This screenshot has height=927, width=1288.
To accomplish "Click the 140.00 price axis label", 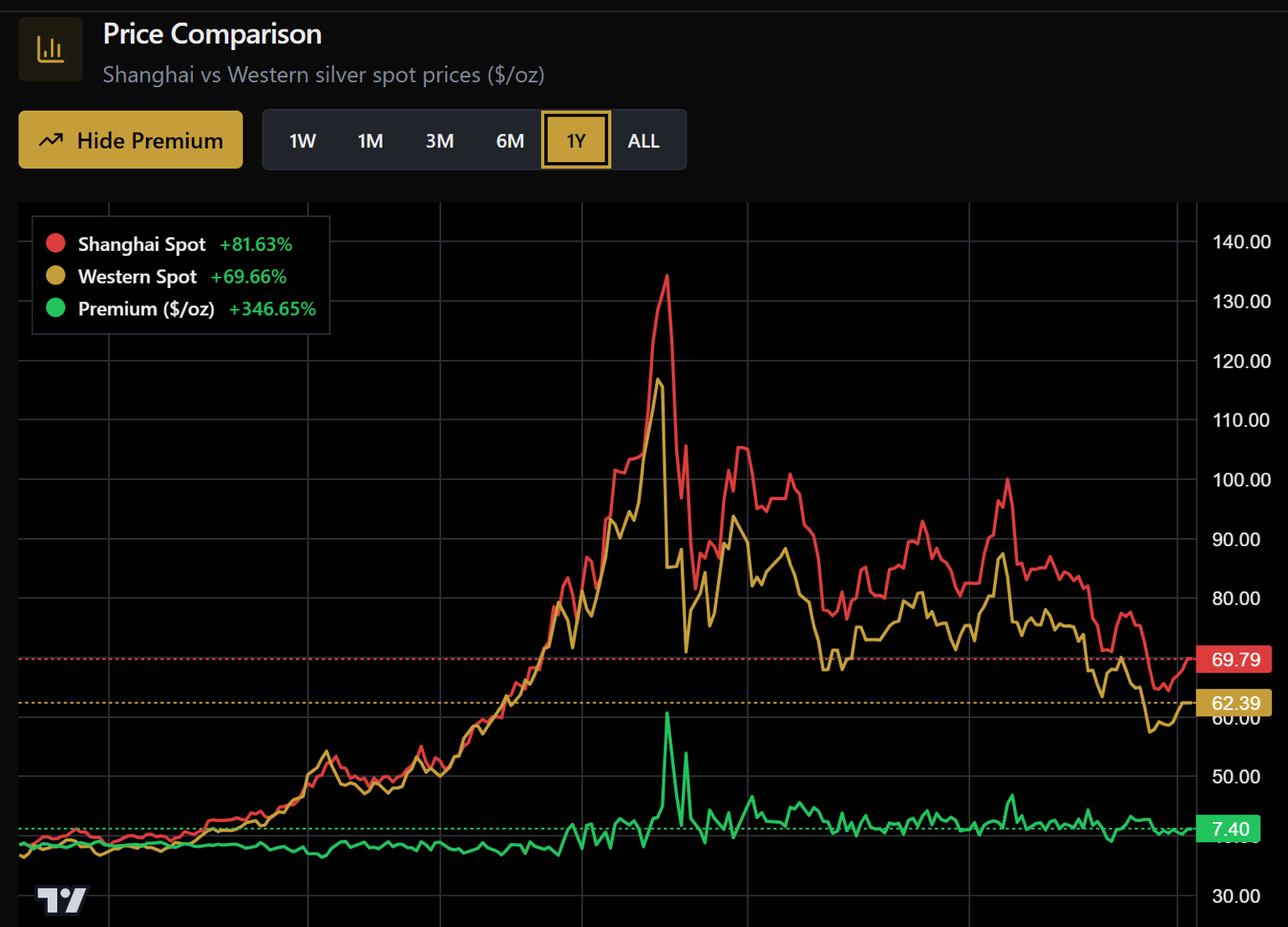I will (1242, 242).
